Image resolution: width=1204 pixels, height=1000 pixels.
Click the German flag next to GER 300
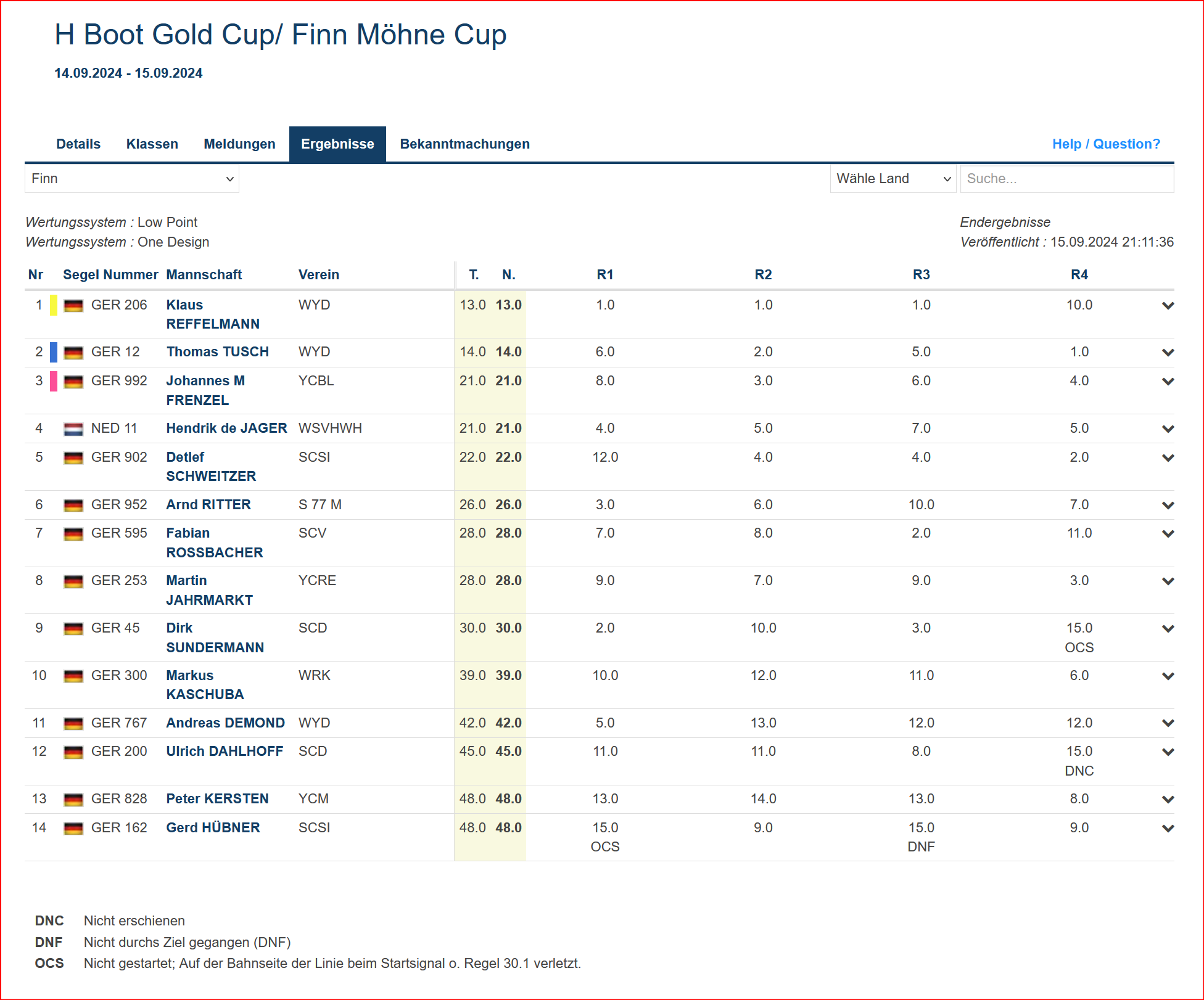[x=73, y=676]
